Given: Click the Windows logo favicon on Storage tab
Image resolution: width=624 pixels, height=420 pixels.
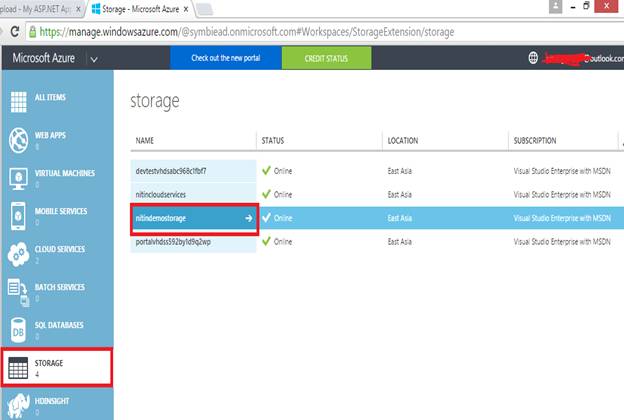Looking at the screenshot, I should (96, 9).
